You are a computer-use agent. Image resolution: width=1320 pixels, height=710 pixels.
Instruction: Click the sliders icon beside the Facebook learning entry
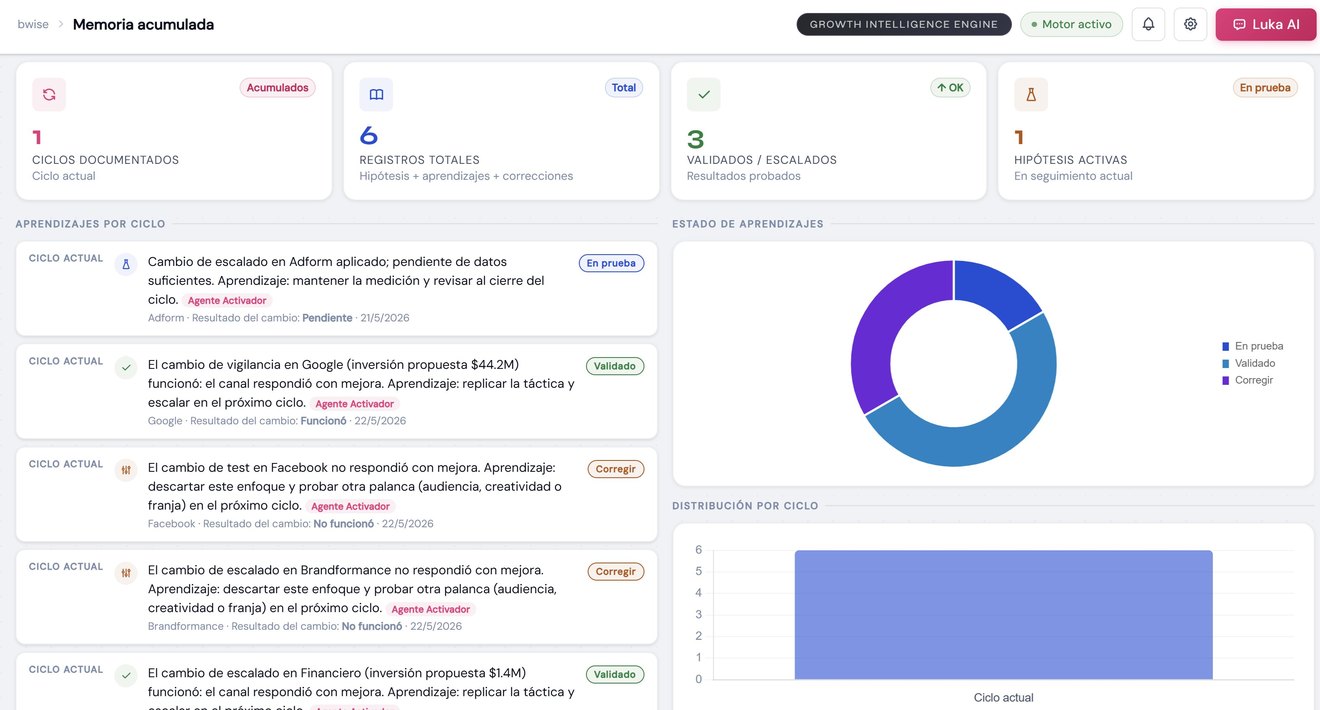pyautogui.click(x=126, y=470)
